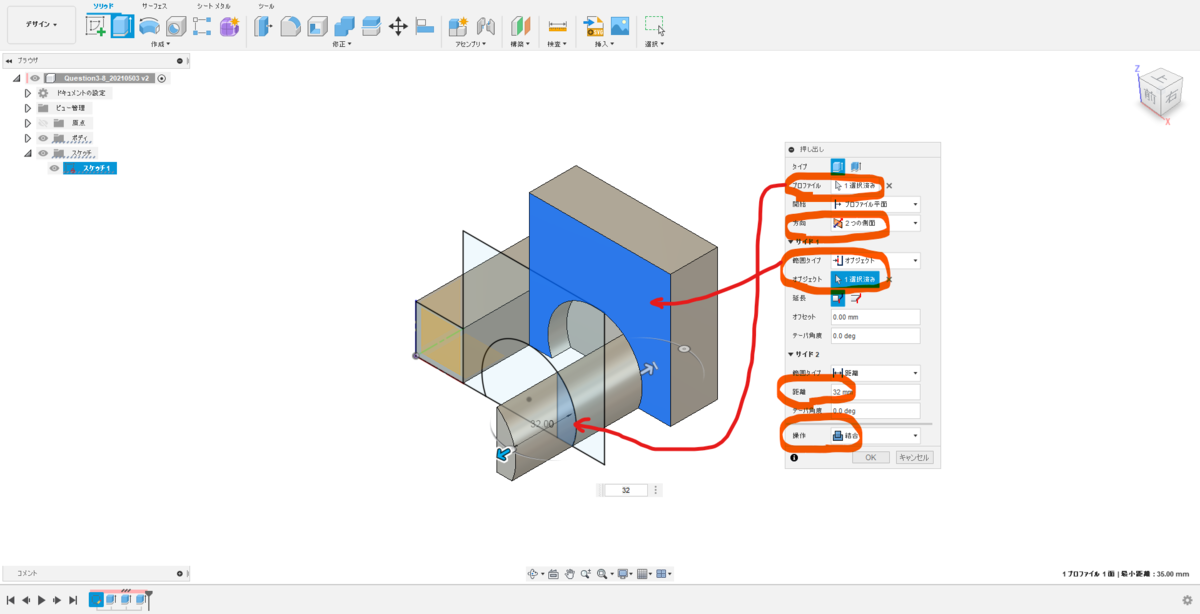Click the info icon in extrude dialog
Viewport: 1200px width, 614px height.
(794, 457)
